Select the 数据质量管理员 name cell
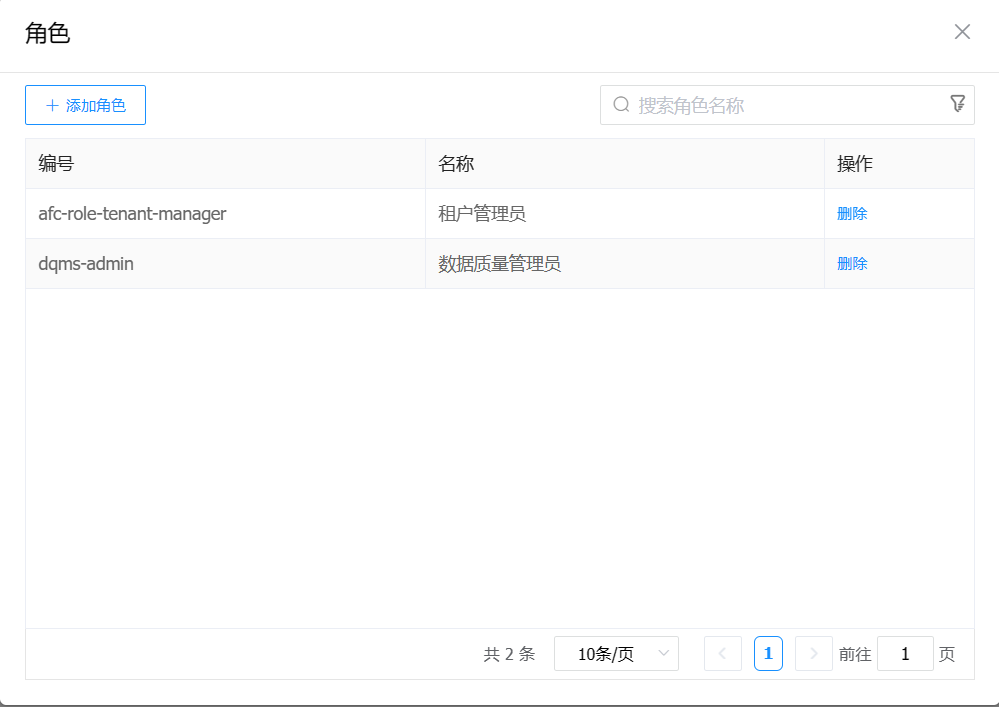 [499, 264]
